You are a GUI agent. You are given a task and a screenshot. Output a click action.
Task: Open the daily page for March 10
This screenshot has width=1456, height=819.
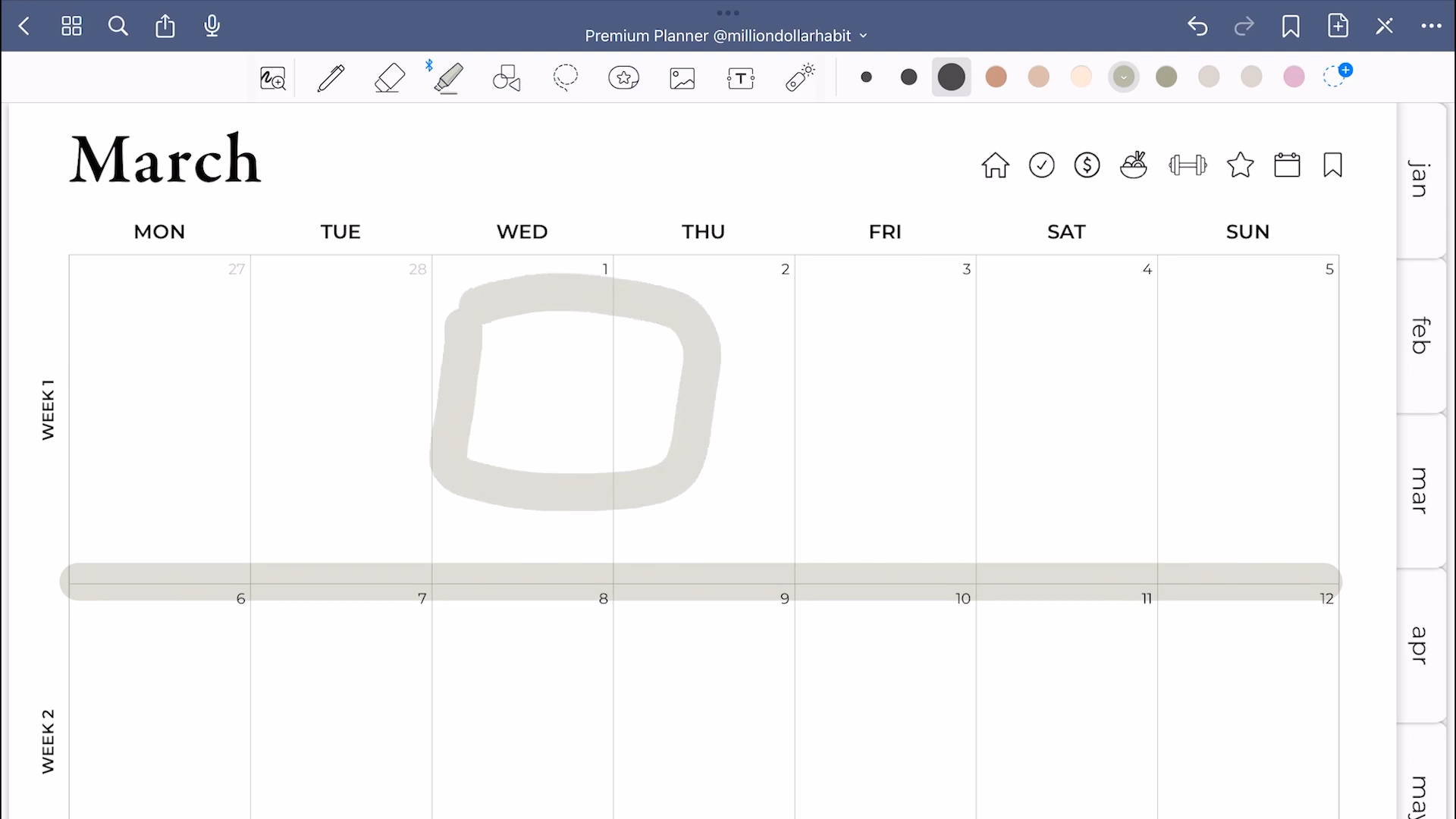[963, 598]
